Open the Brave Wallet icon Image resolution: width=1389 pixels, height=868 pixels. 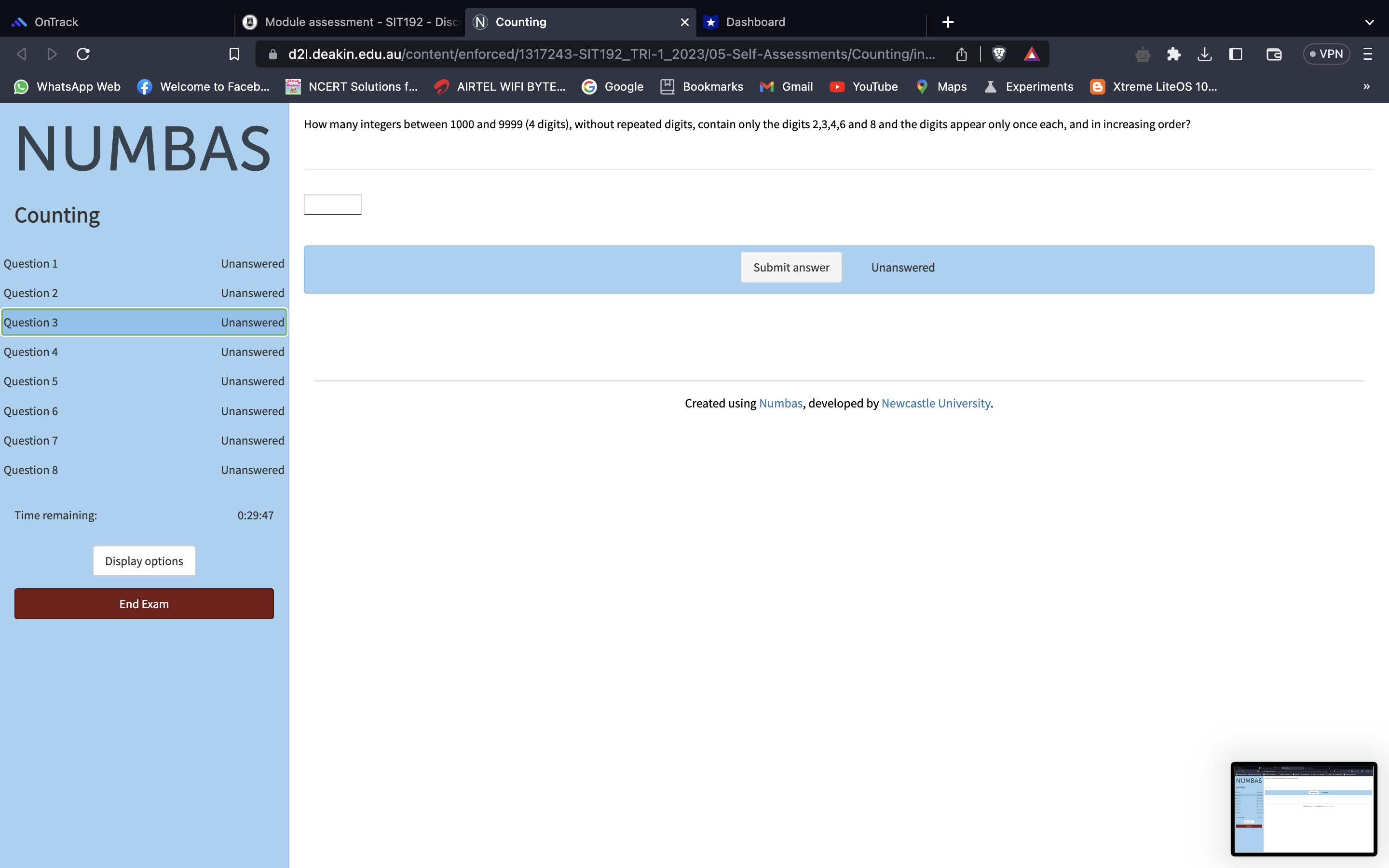coord(1274,54)
